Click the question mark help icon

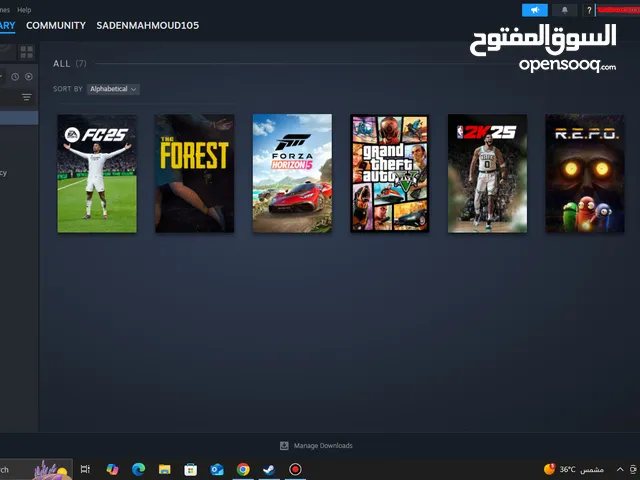tap(589, 10)
